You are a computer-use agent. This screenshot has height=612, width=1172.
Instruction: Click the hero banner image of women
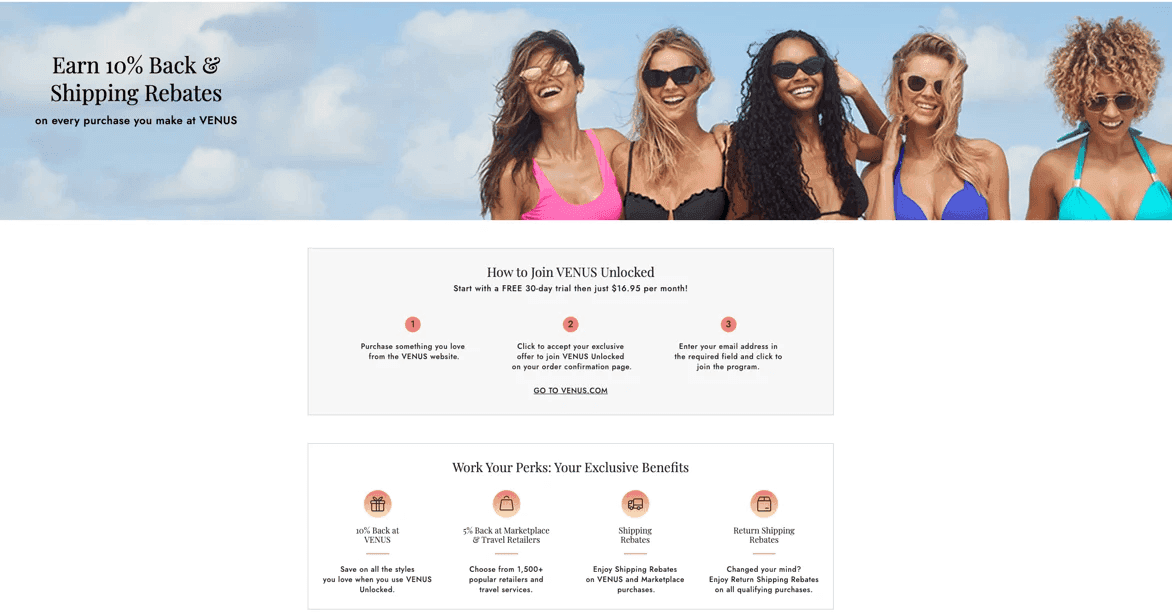pos(822,111)
